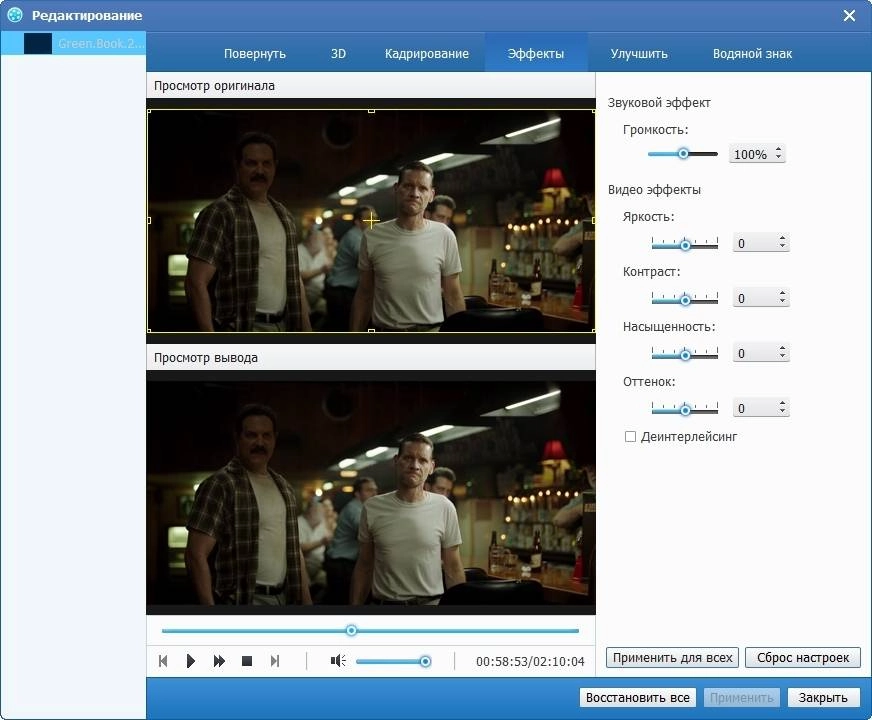Increase Оттенок with the up arrow
872x720 pixels.
point(782,404)
